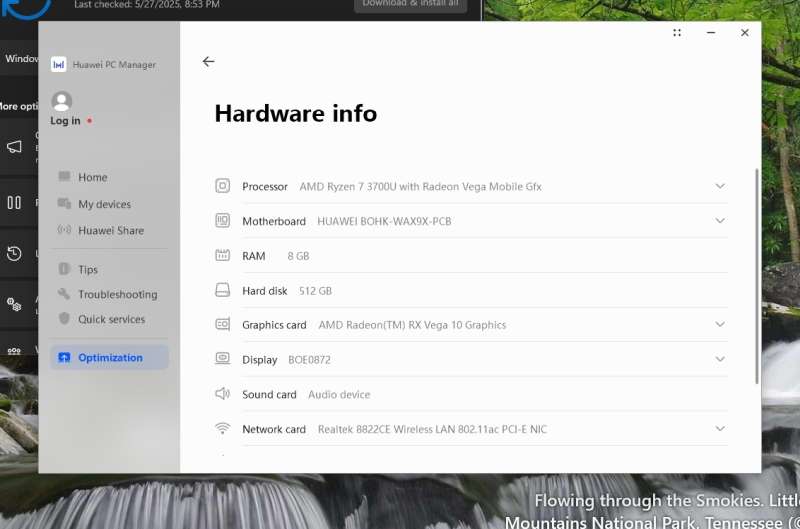This screenshot has width=800, height=529.
Task: Expand the Network card details chevron
Action: [720, 429]
